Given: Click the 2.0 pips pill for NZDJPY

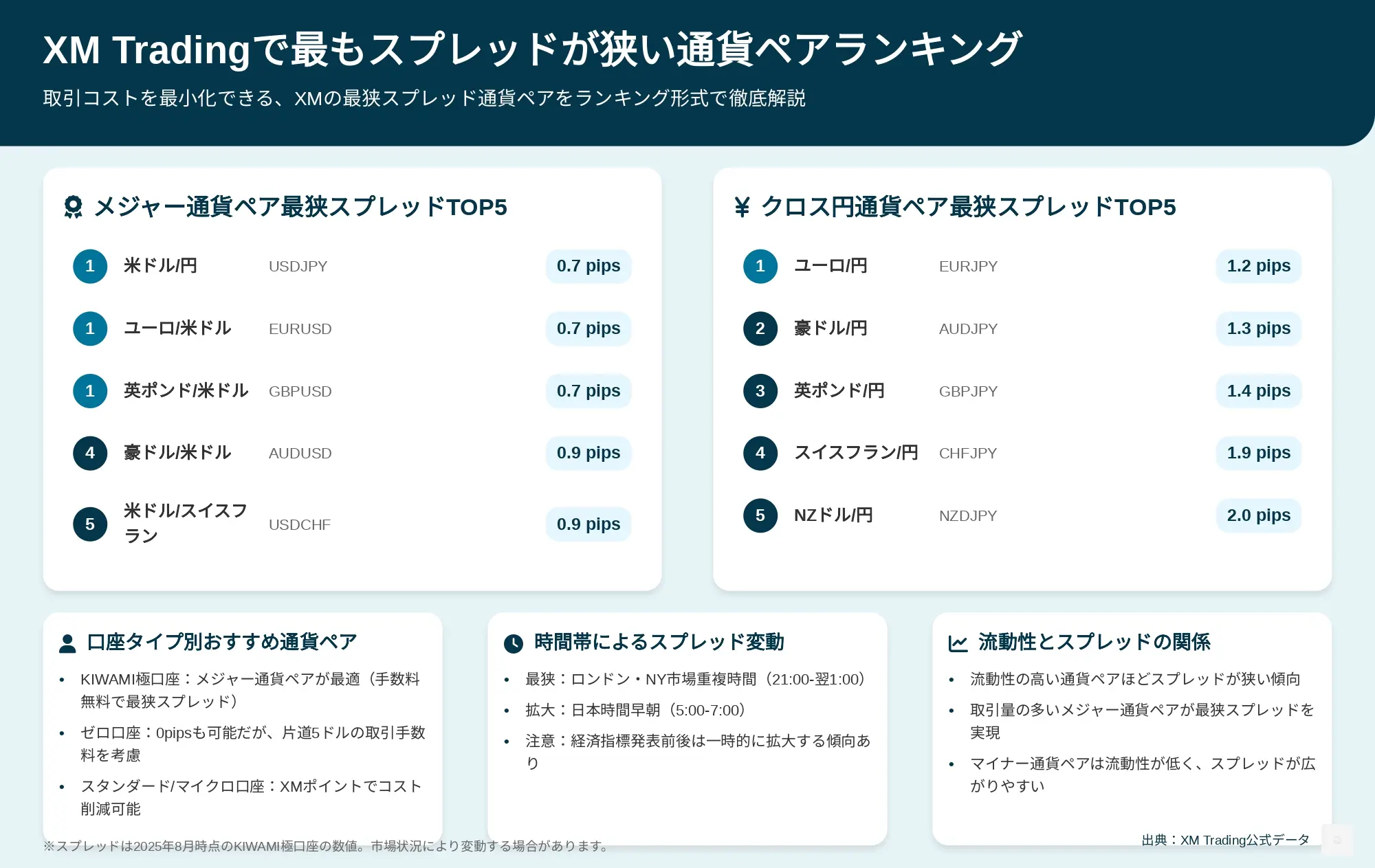Looking at the screenshot, I should 1259,515.
